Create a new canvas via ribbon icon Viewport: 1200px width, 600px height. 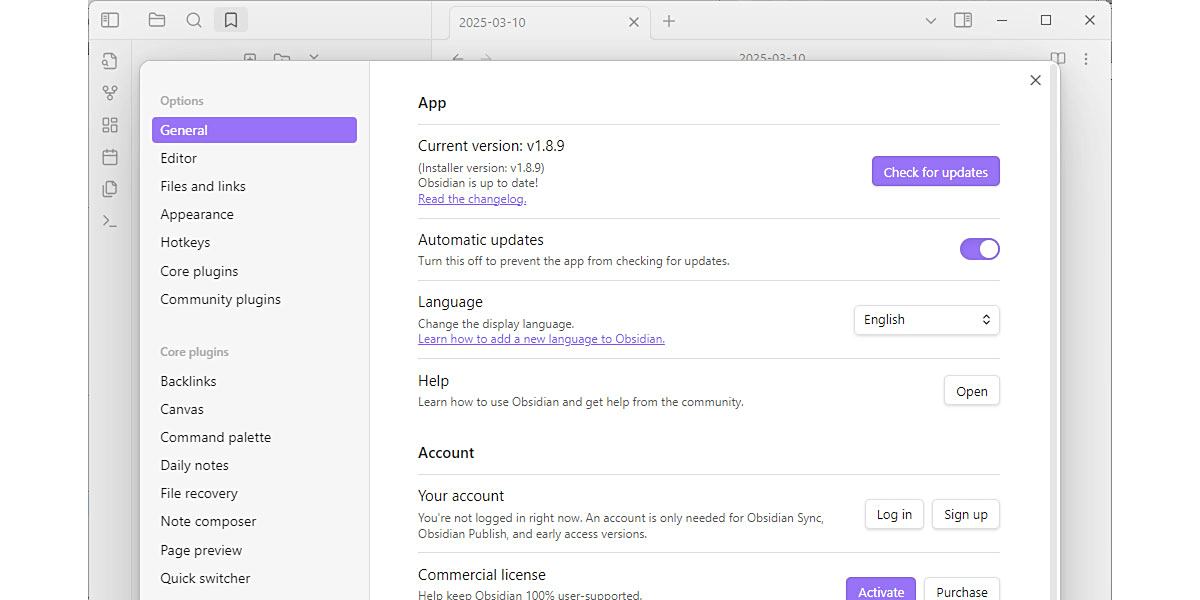pos(110,125)
